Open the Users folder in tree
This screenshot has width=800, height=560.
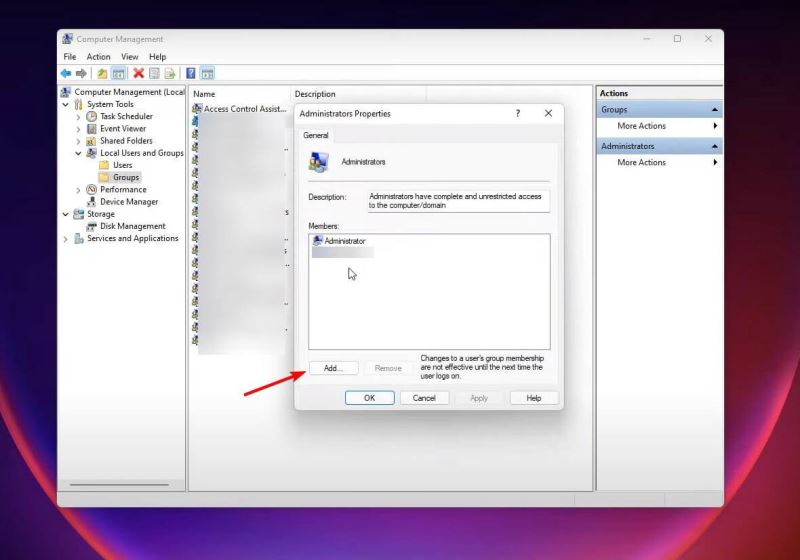coord(122,165)
